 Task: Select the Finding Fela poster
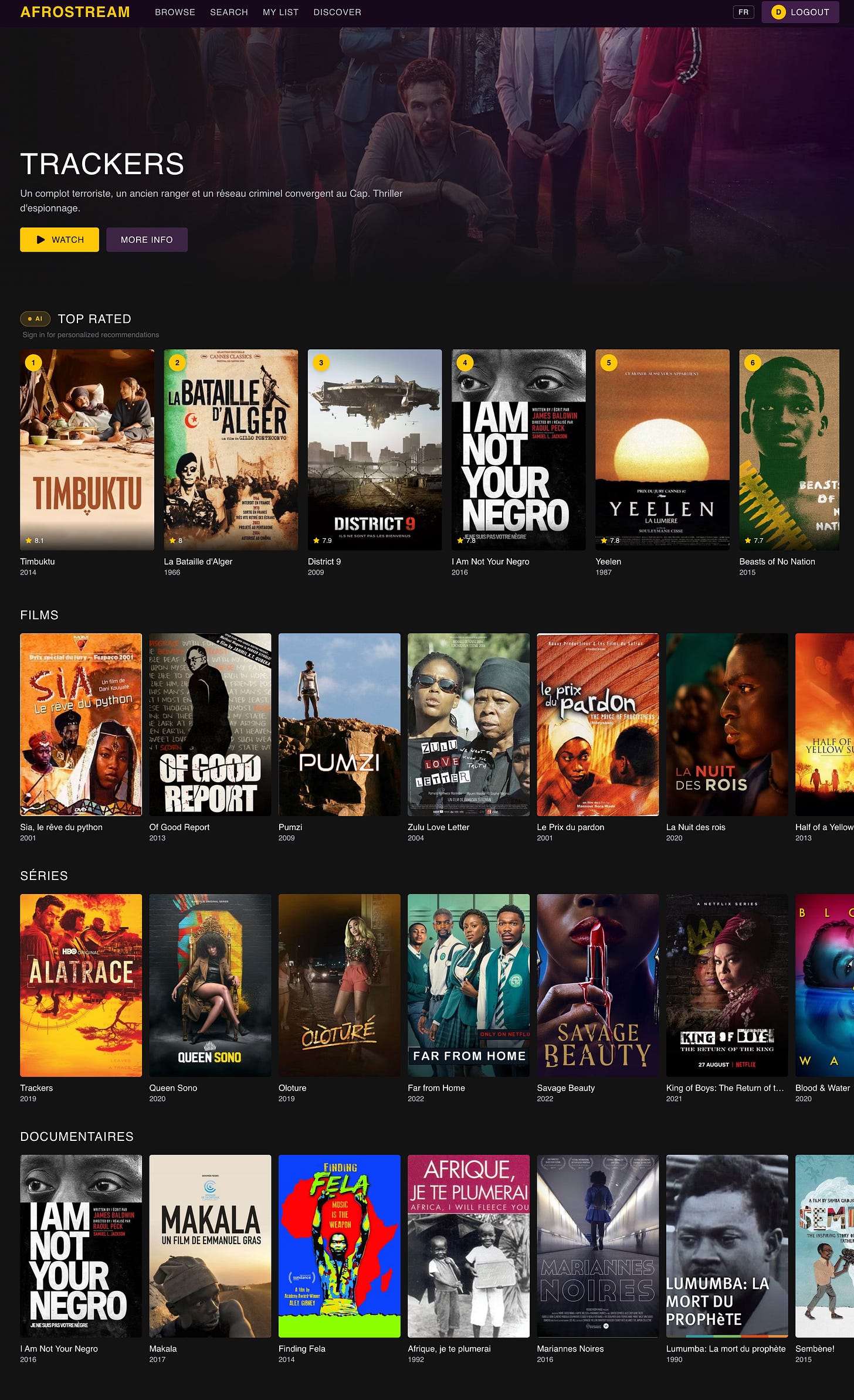coord(339,1246)
